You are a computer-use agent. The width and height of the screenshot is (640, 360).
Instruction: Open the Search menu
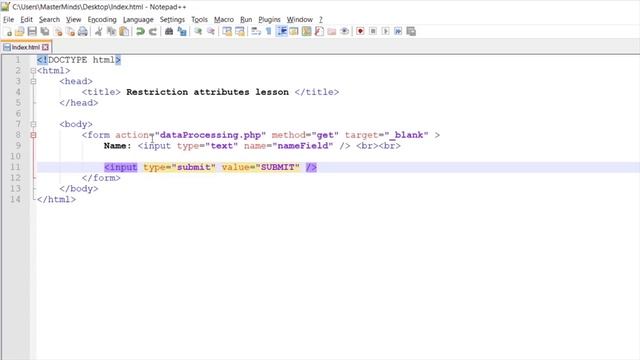[x=49, y=20]
